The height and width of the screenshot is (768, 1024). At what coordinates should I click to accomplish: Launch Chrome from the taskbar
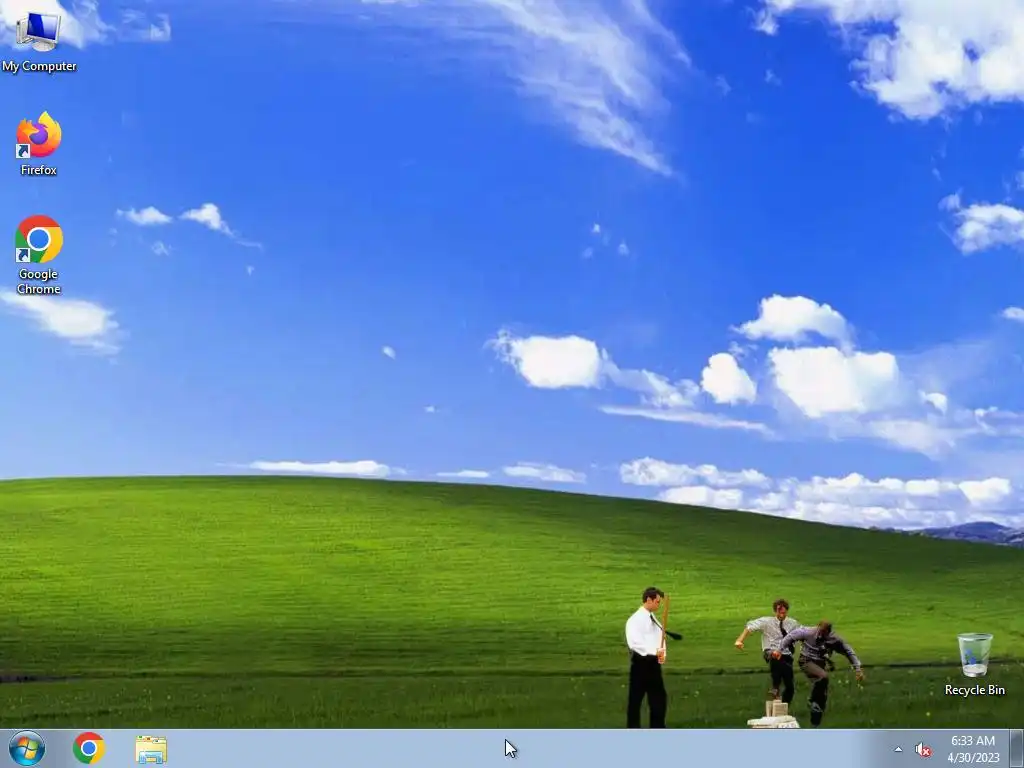click(x=89, y=748)
